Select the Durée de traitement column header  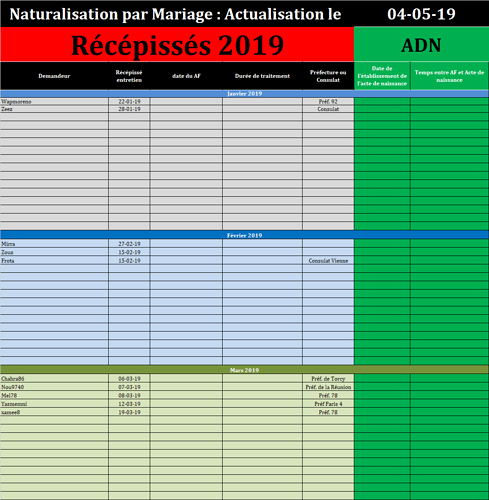pos(262,76)
